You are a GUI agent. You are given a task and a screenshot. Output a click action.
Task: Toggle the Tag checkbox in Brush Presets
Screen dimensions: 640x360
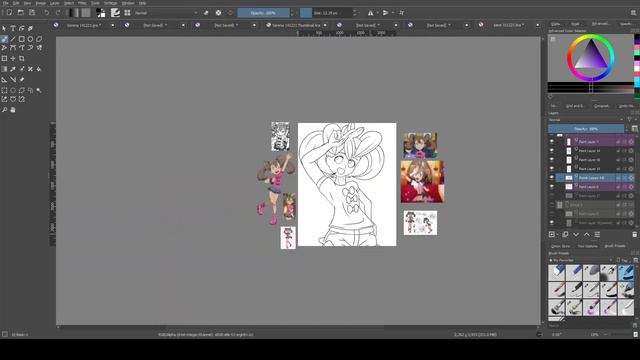(x=619, y=260)
